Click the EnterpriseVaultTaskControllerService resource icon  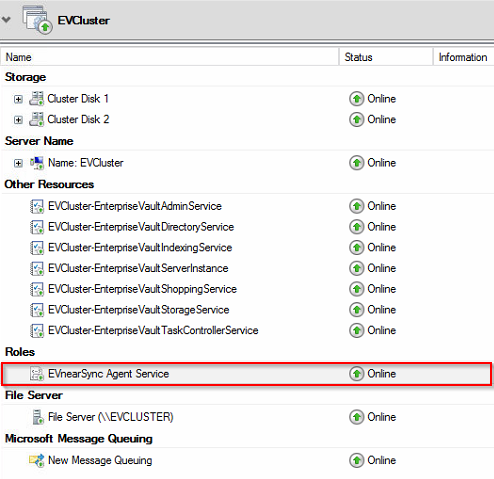pos(37,330)
